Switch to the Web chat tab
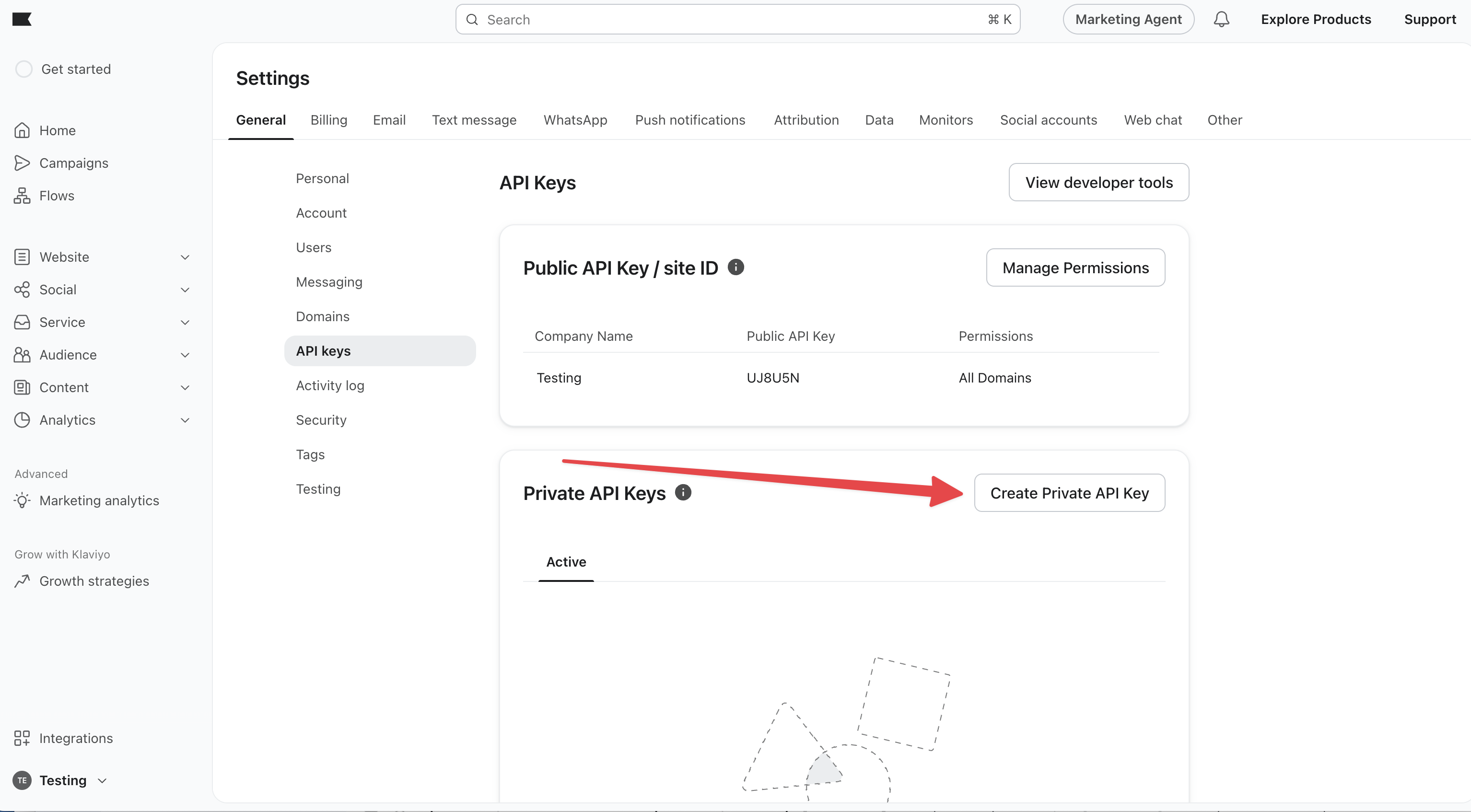Viewport: 1471px width, 812px height. tap(1153, 120)
